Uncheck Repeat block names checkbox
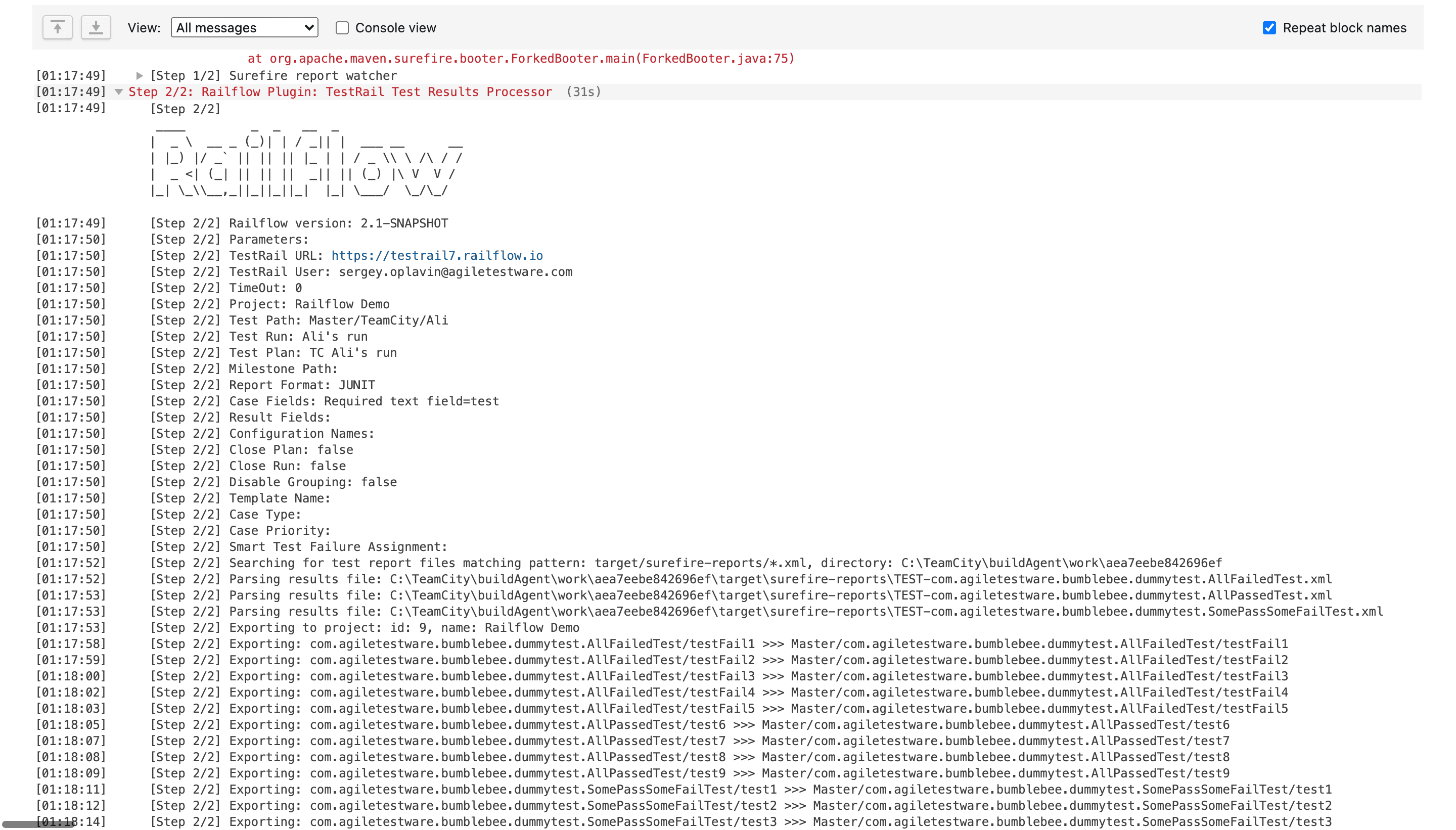This screenshot has height=830, width=1456. click(x=1269, y=28)
